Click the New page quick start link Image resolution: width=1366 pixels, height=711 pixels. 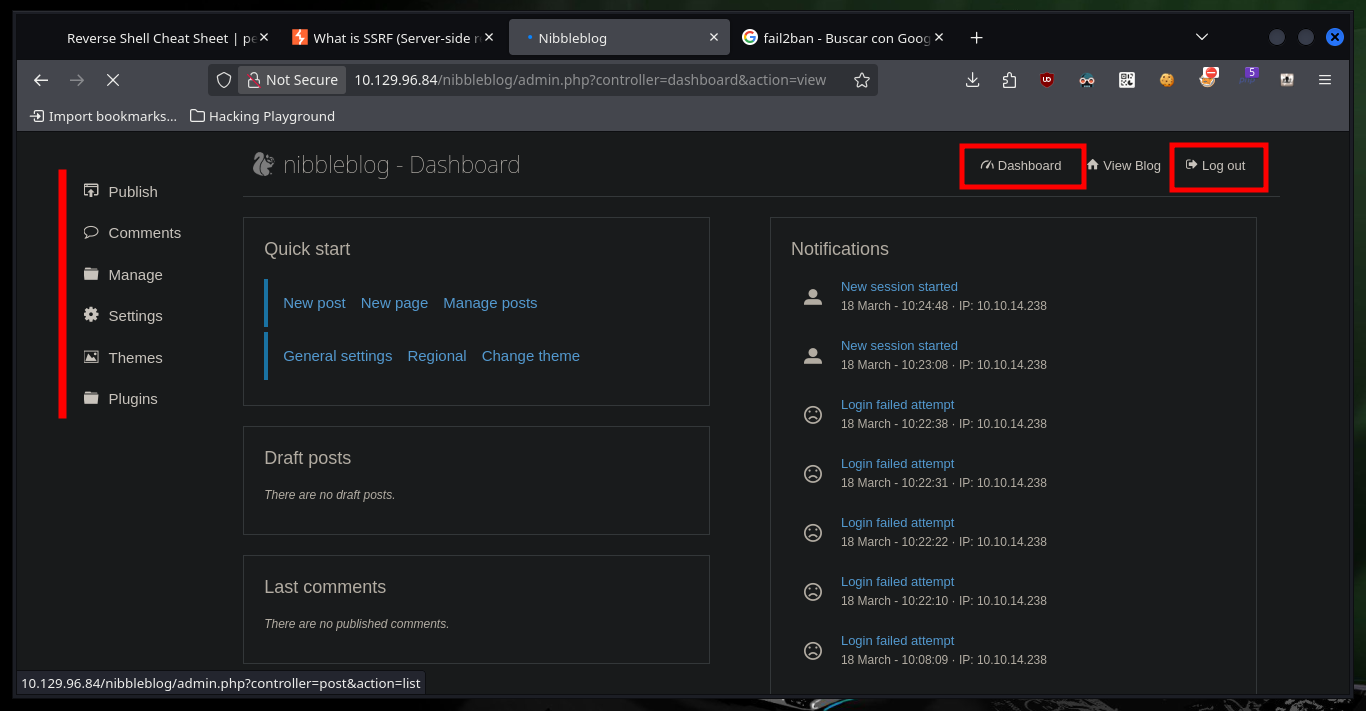pos(394,302)
